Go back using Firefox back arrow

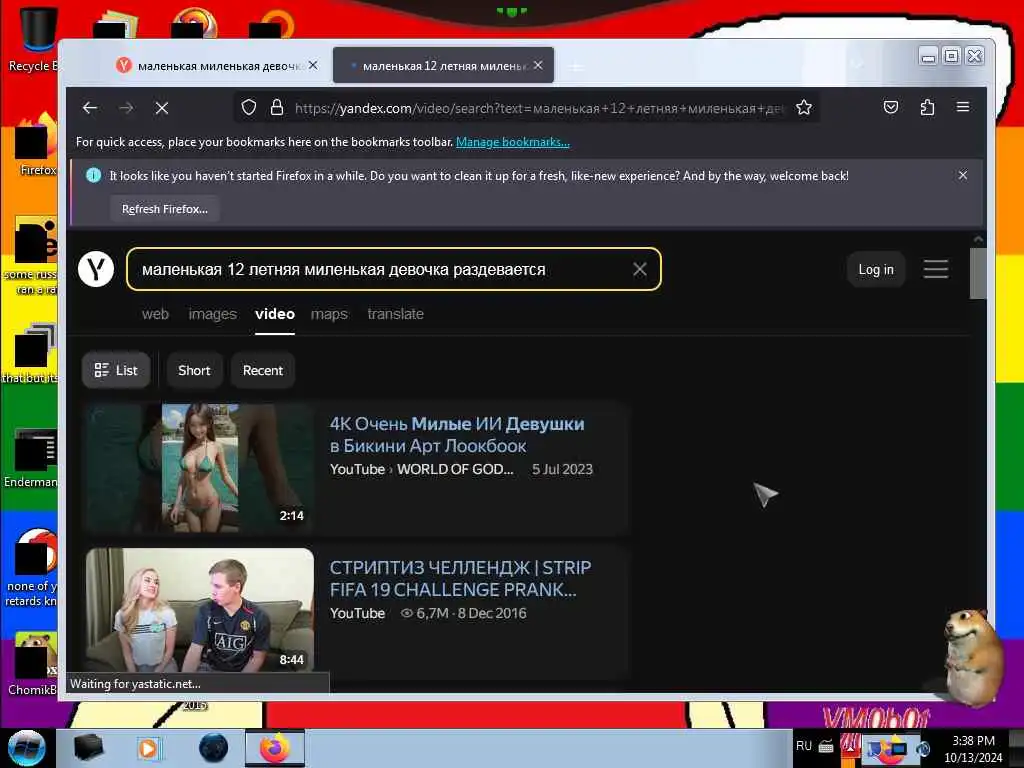tap(90, 108)
